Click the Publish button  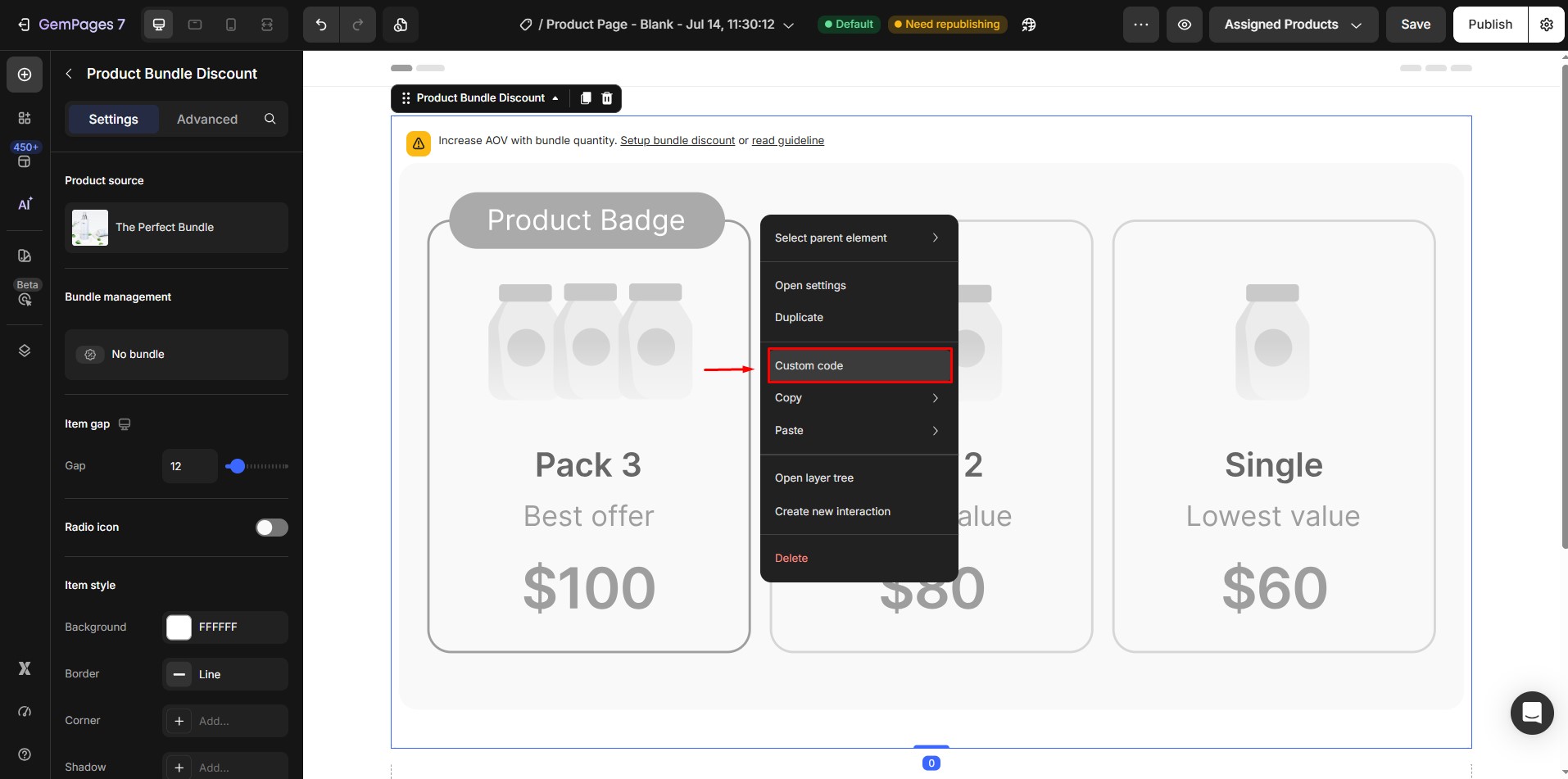[1489, 25]
